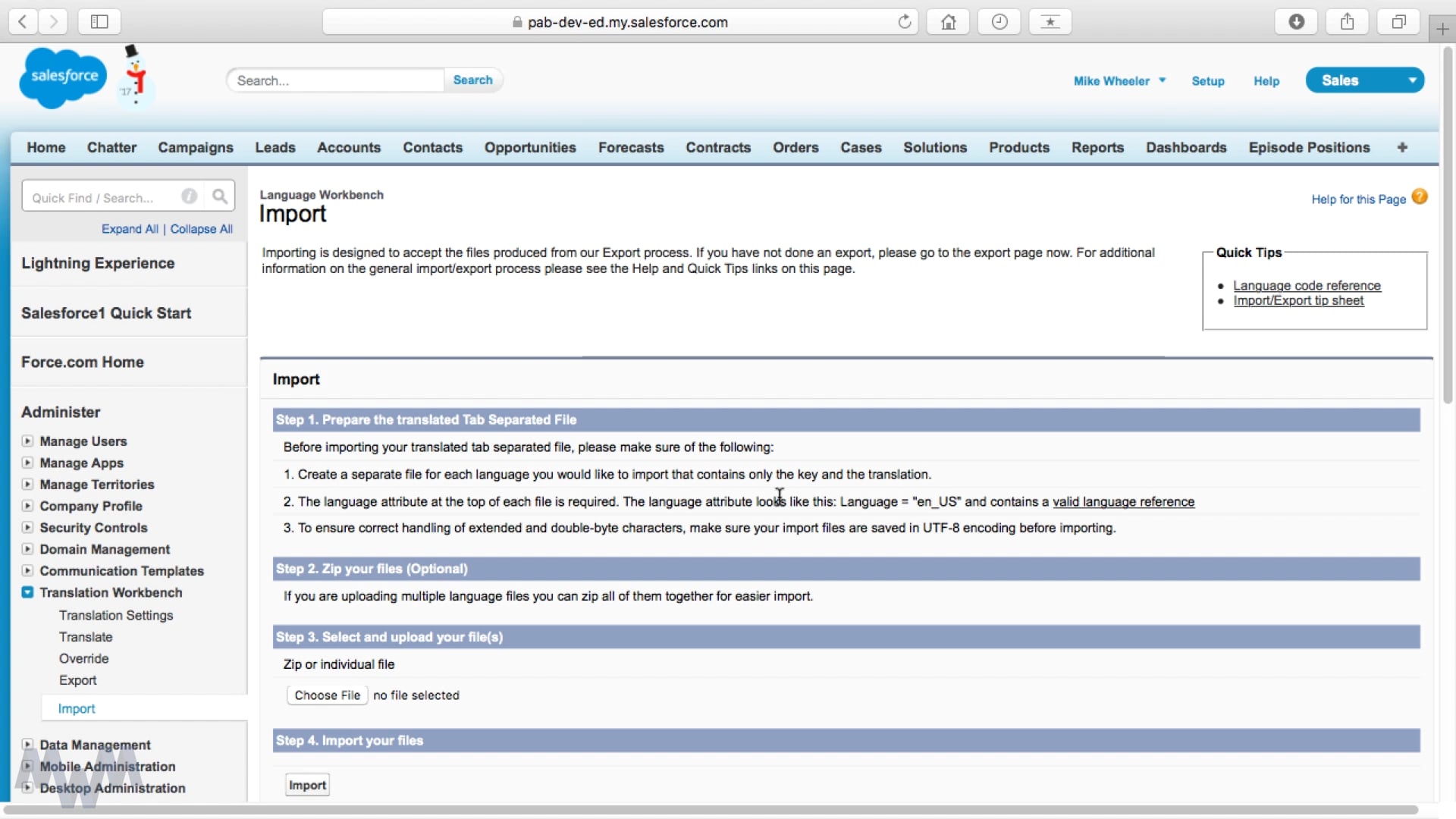Click the Choose File button
Image resolution: width=1456 pixels, height=819 pixels.
coord(327,694)
